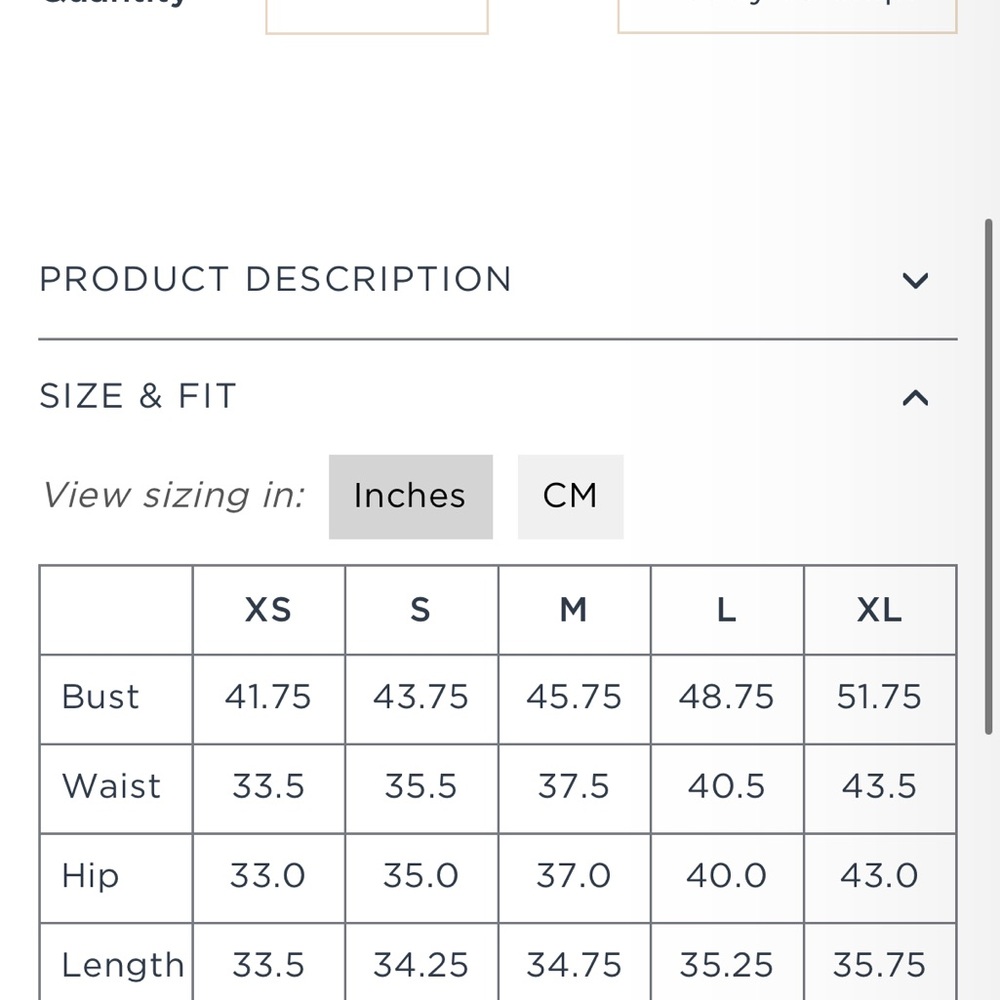
Task: Click the Bust row label
Action: (101, 697)
